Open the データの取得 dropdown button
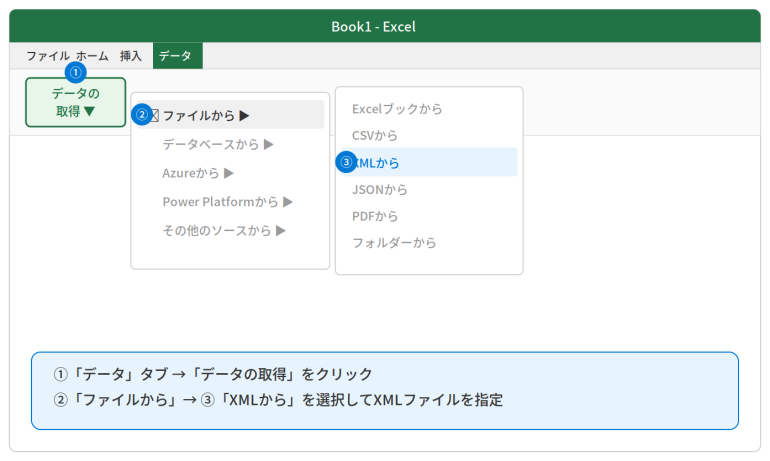Viewport: 770px width, 461px height. [76, 102]
